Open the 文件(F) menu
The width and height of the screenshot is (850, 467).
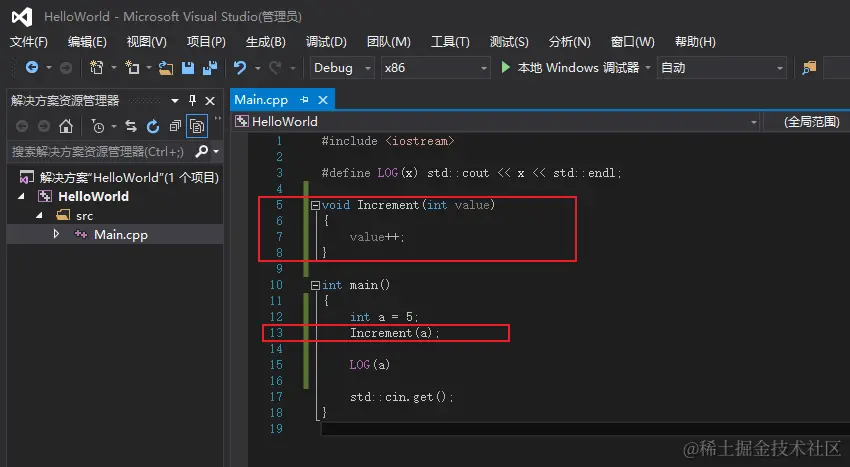(x=29, y=42)
